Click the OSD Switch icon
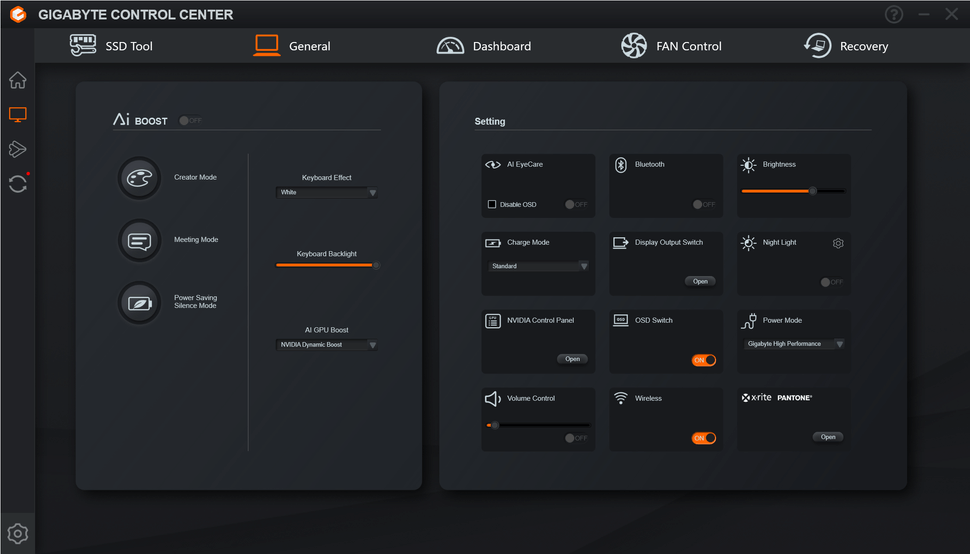 point(620,320)
